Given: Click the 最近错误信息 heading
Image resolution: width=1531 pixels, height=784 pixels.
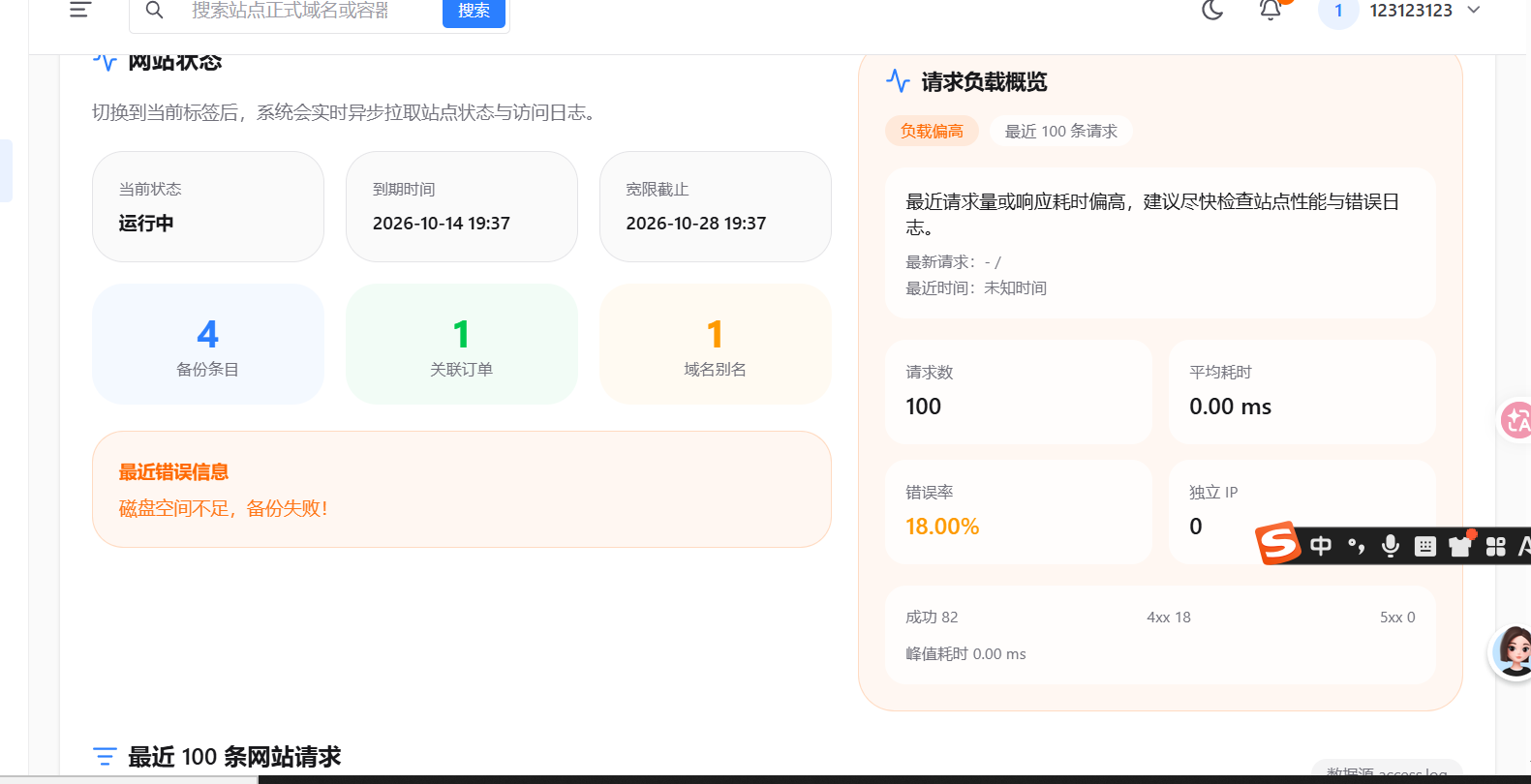Looking at the screenshot, I should coord(173,472).
